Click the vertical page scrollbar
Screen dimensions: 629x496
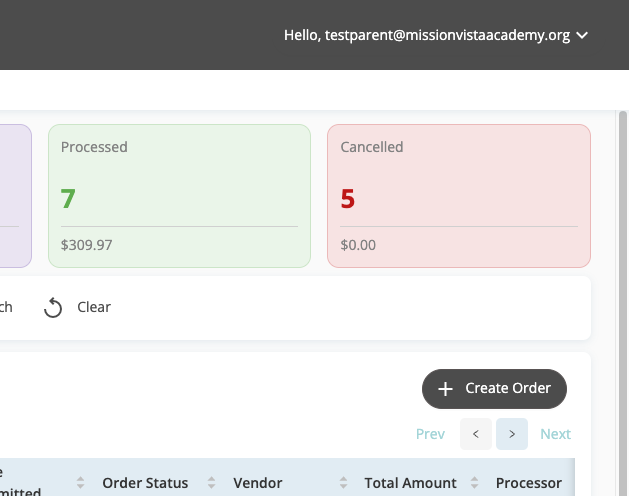click(x=623, y=303)
